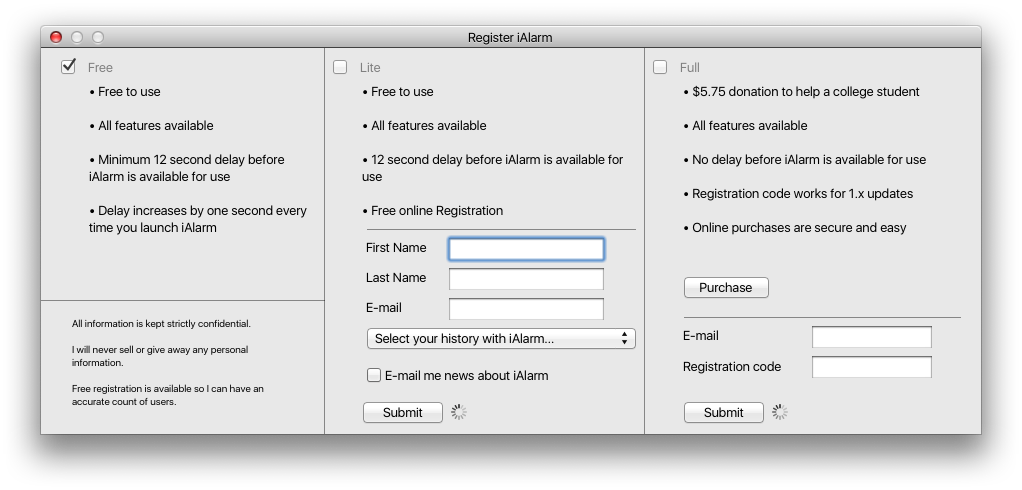Image resolution: width=1022 pixels, height=490 pixels.
Task: Close the Register iAlarm window
Action: pos(56,37)
